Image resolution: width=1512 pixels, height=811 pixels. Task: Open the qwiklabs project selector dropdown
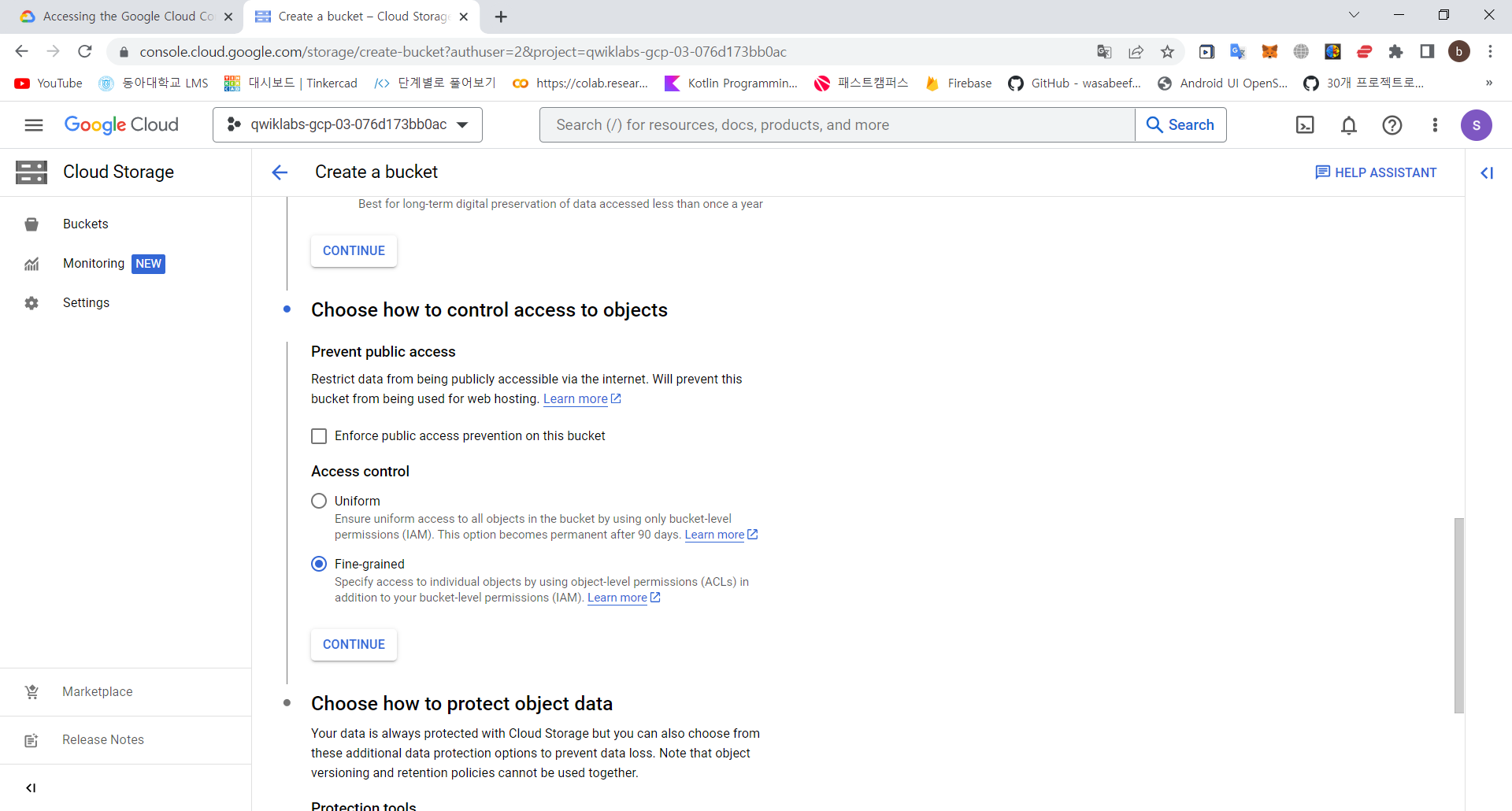[347, 124]
